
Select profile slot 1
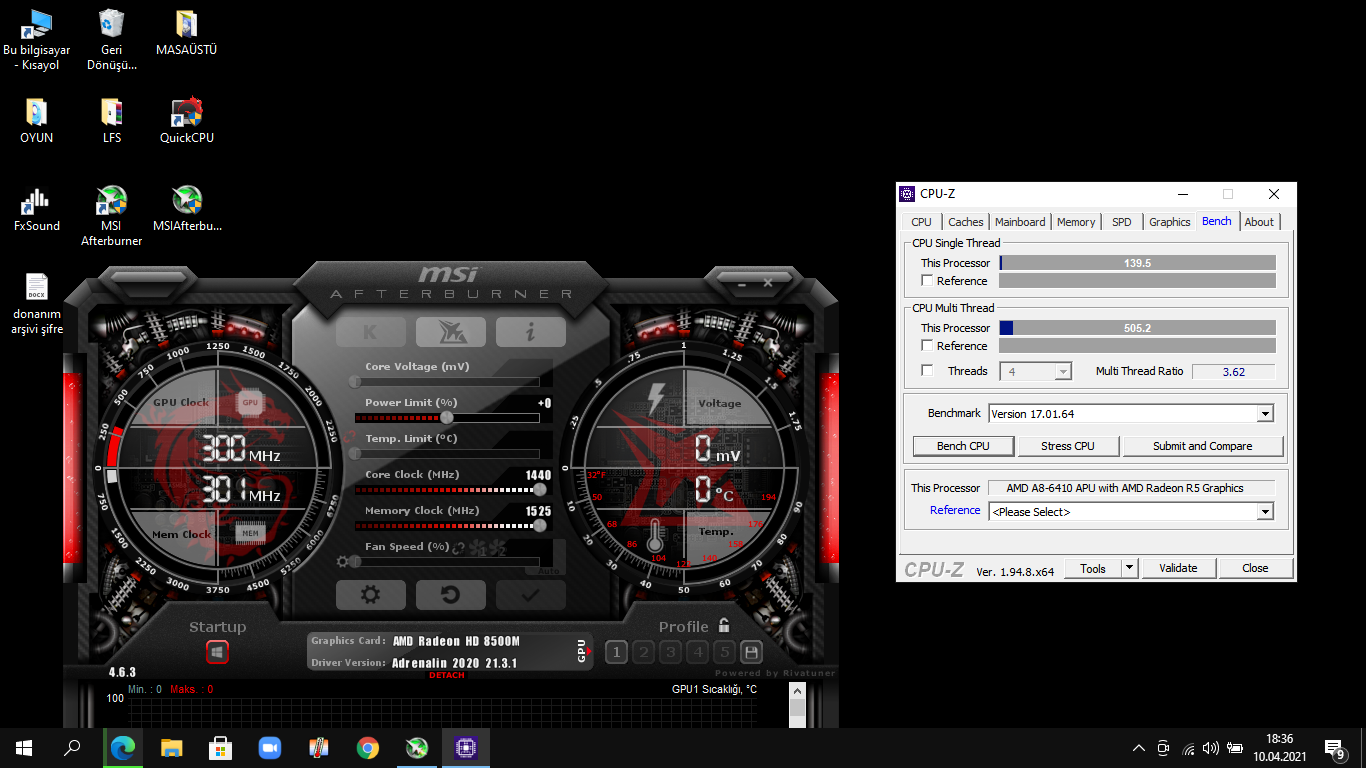click(x=616, y=653)
